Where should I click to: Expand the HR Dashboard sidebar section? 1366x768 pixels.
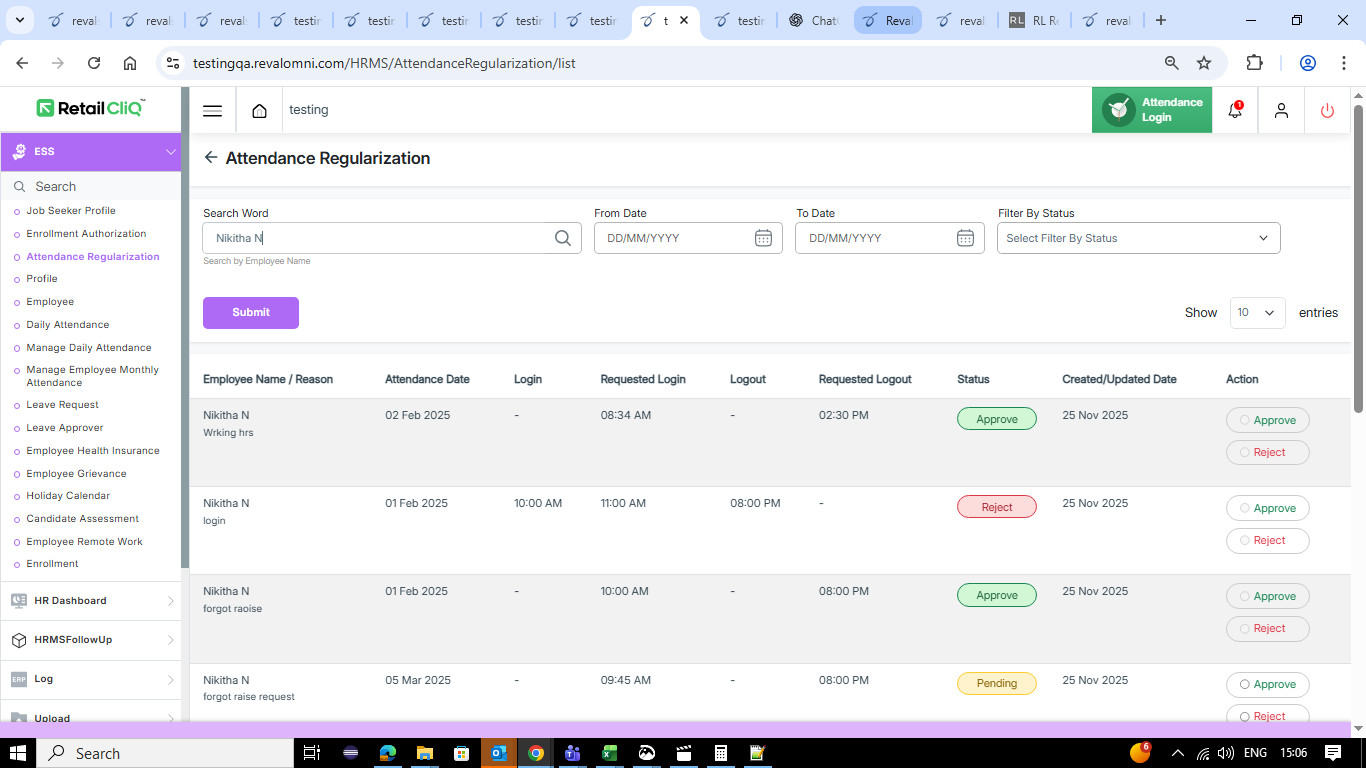(x=90, y=601)
